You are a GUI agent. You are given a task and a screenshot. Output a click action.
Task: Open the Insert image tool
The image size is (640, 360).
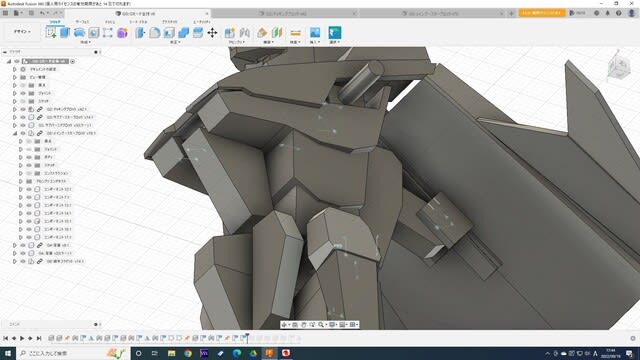315,33
